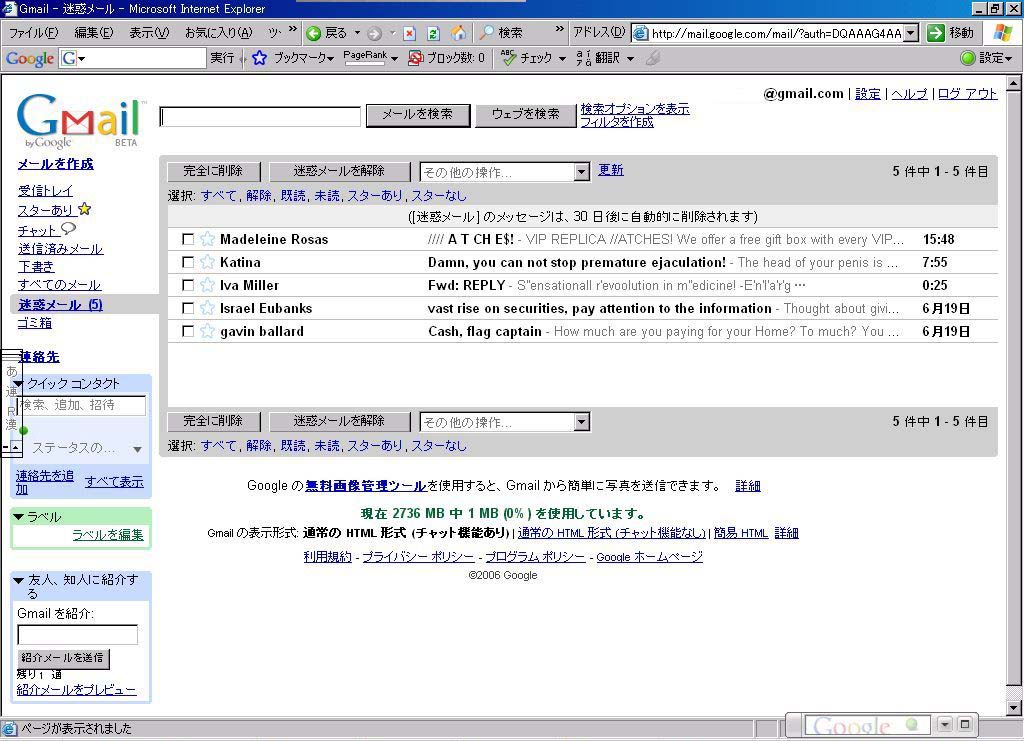
Task: Star the Iva Miller message
Action: coord(208,285)
